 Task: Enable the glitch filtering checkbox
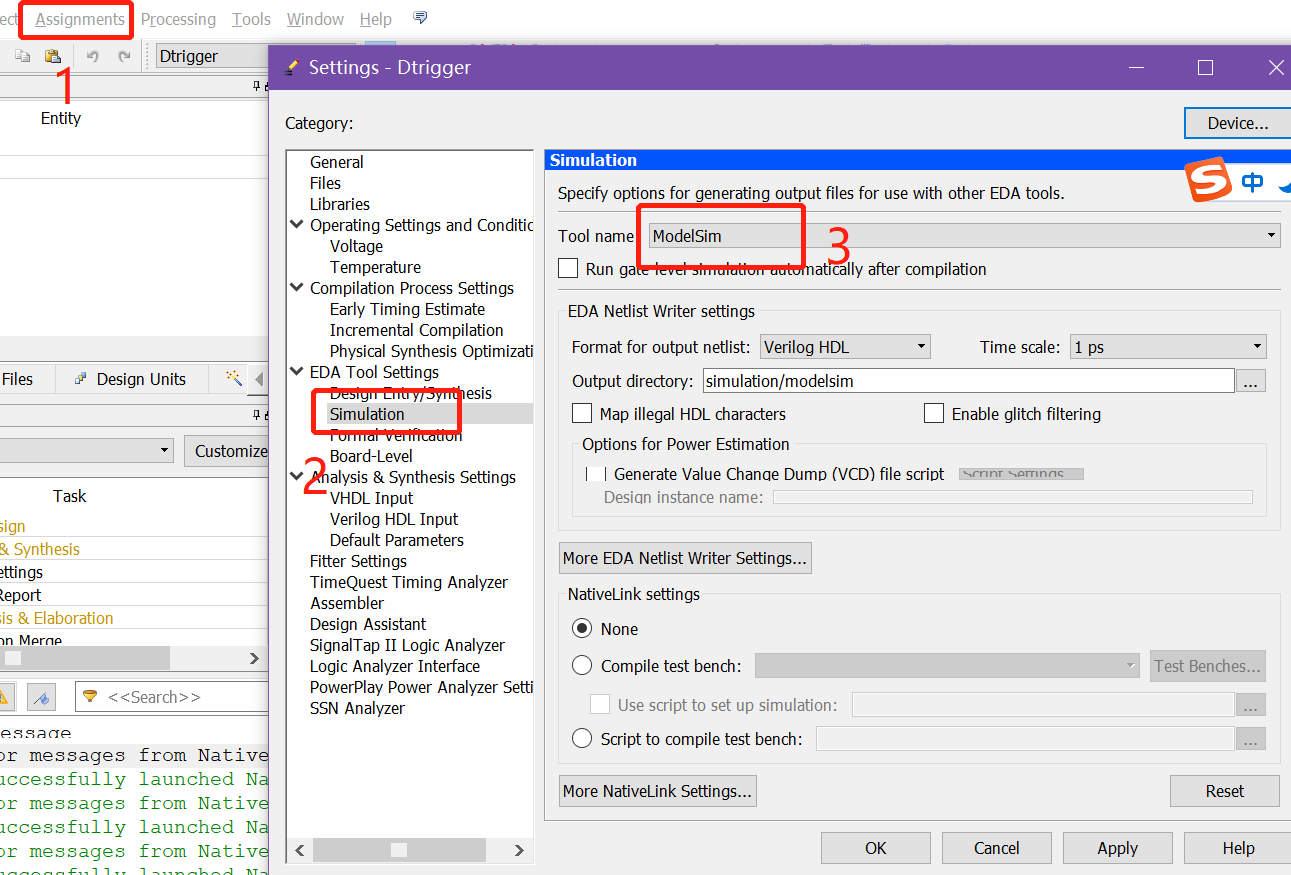click(x=934, y=413)
